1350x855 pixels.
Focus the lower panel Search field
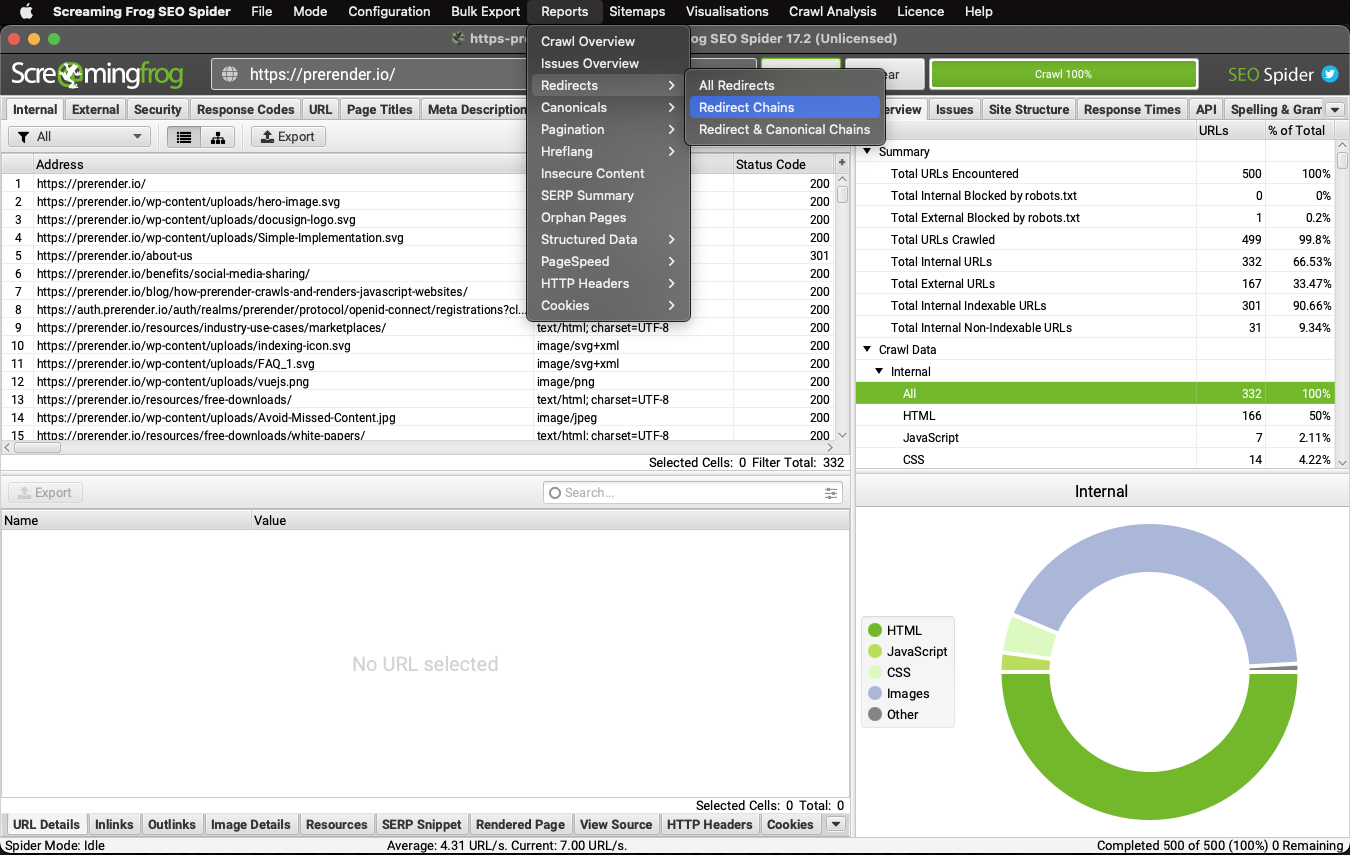point(693,493)
